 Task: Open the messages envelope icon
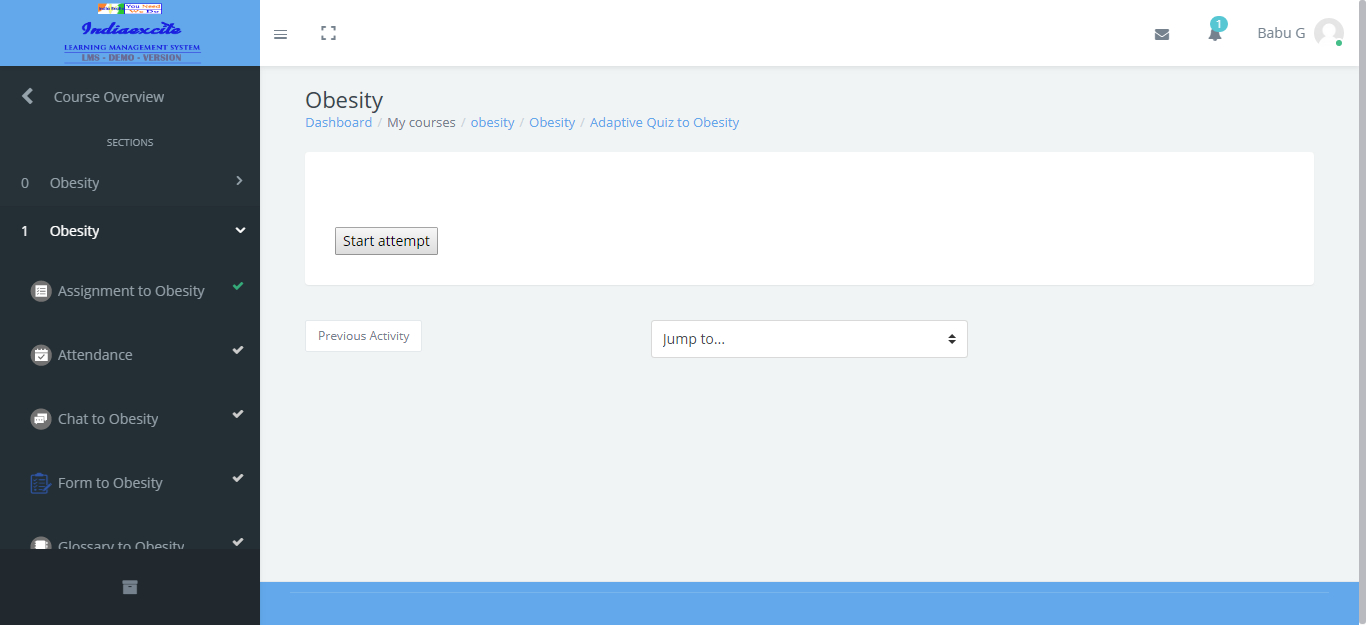[1161, 34]
